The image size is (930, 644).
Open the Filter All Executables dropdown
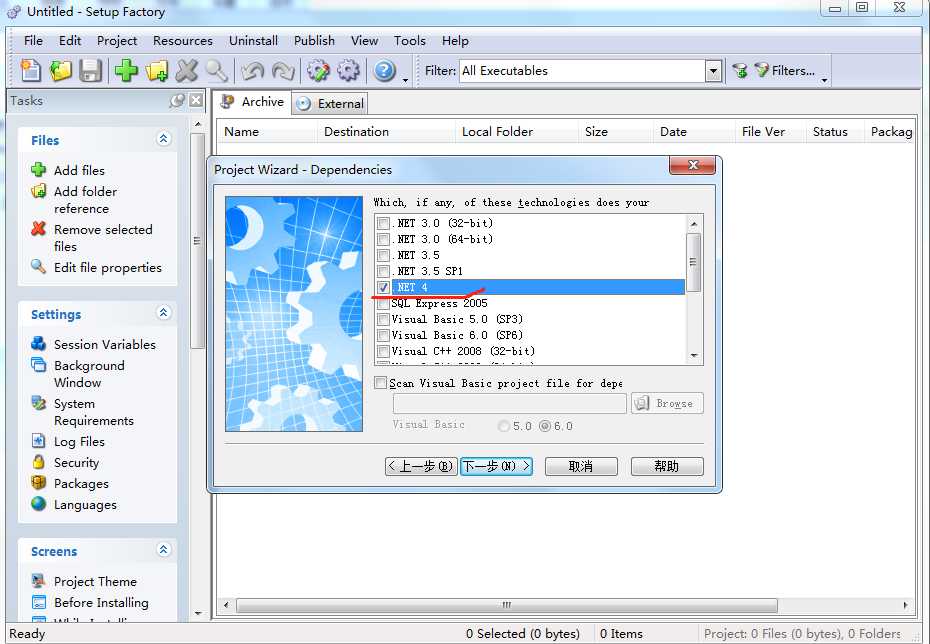pos(713,71)
